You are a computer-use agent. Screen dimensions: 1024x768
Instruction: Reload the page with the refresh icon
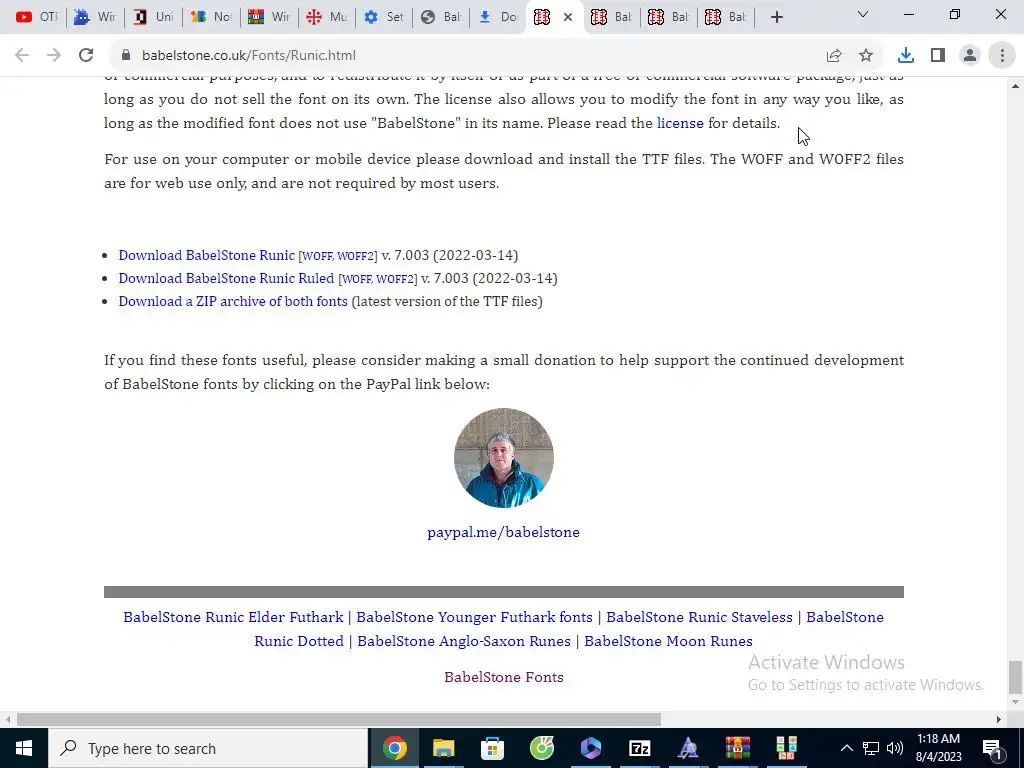86,56
